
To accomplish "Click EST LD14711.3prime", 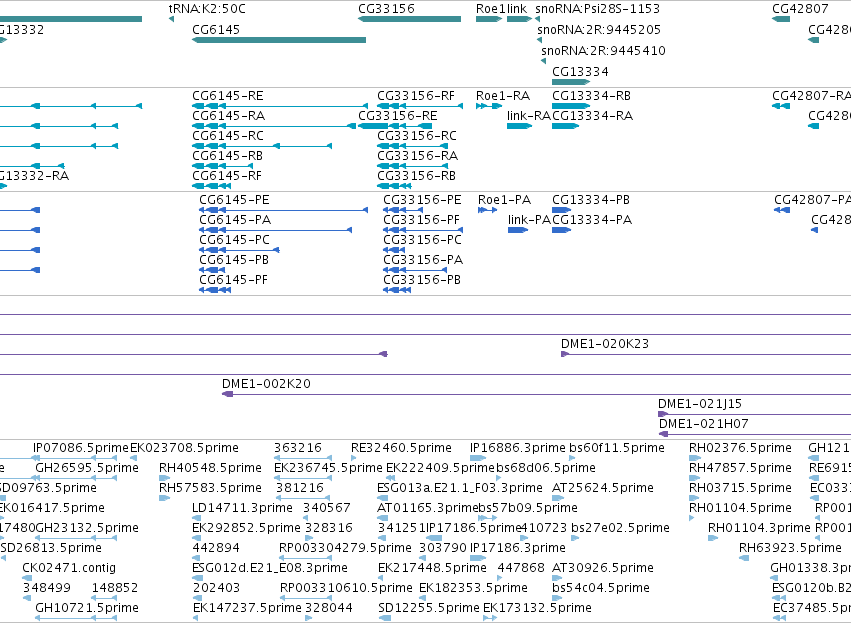I will coord(243,508).
